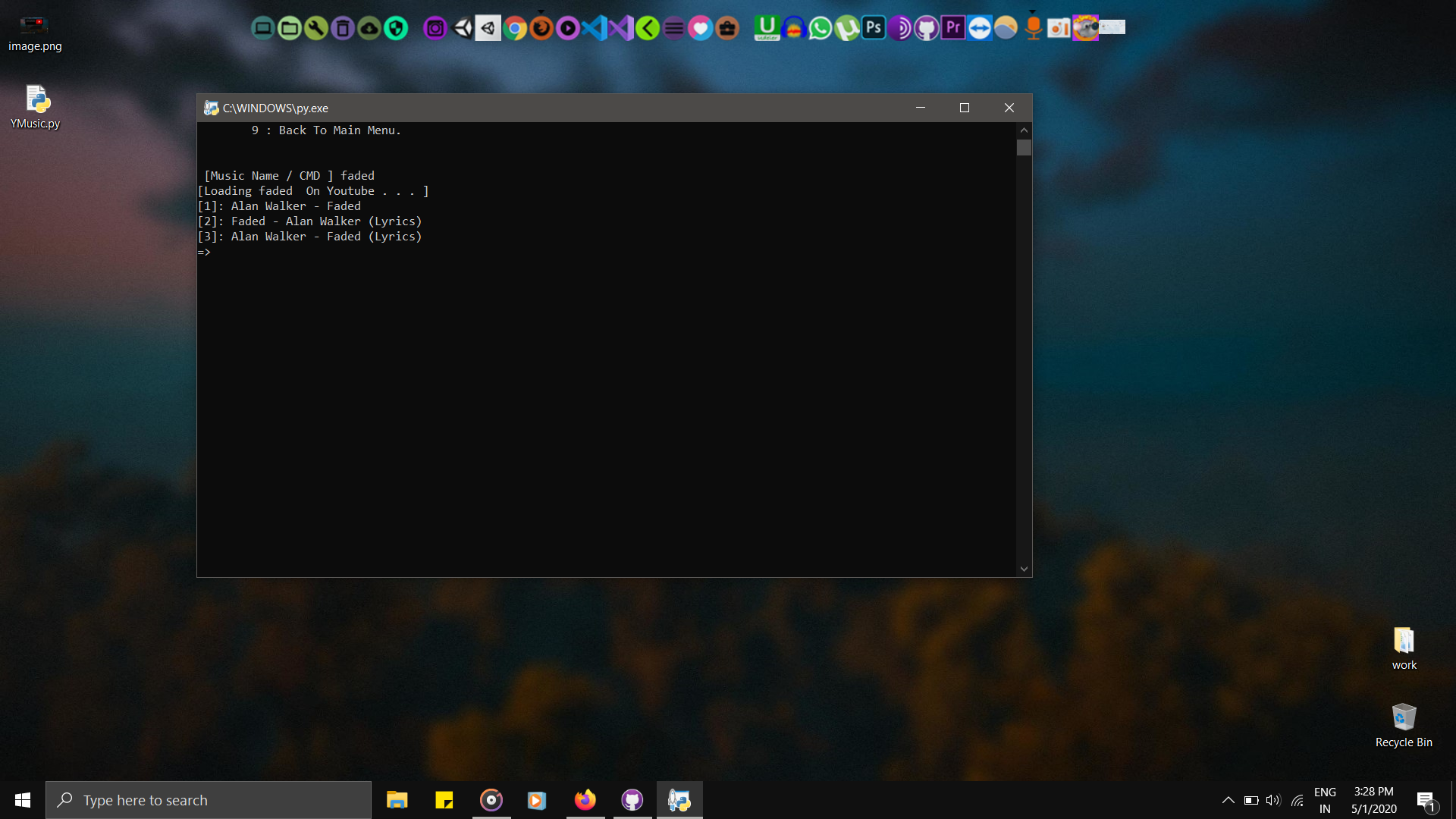Launch Photoshop from the top dock
Screen dimensions: 1456x819
pyautogui.click(x=874, y=29)
